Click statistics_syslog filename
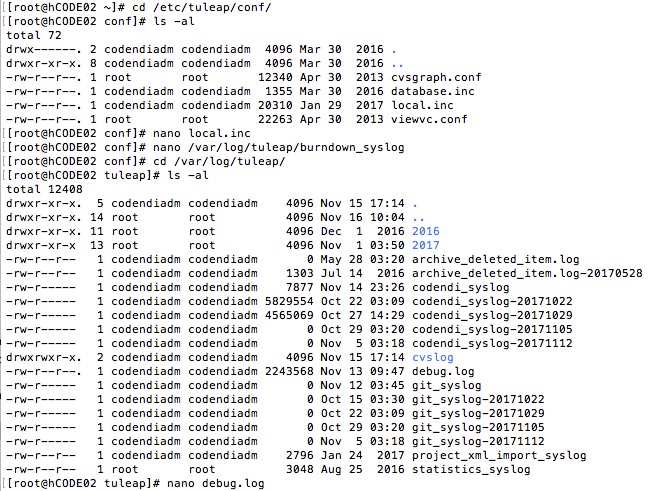This screenshot has width=657, height=491. tap(471, 470)
